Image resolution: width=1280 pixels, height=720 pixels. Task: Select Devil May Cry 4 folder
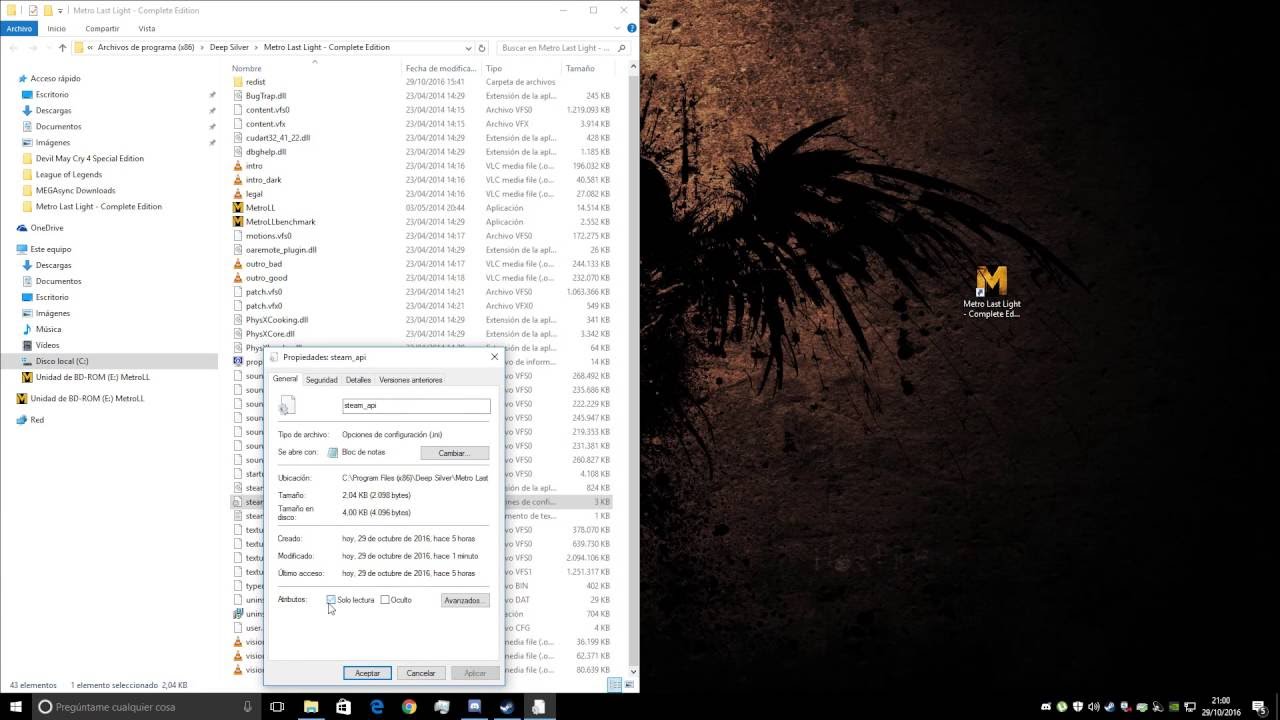[x=89, y=158]
